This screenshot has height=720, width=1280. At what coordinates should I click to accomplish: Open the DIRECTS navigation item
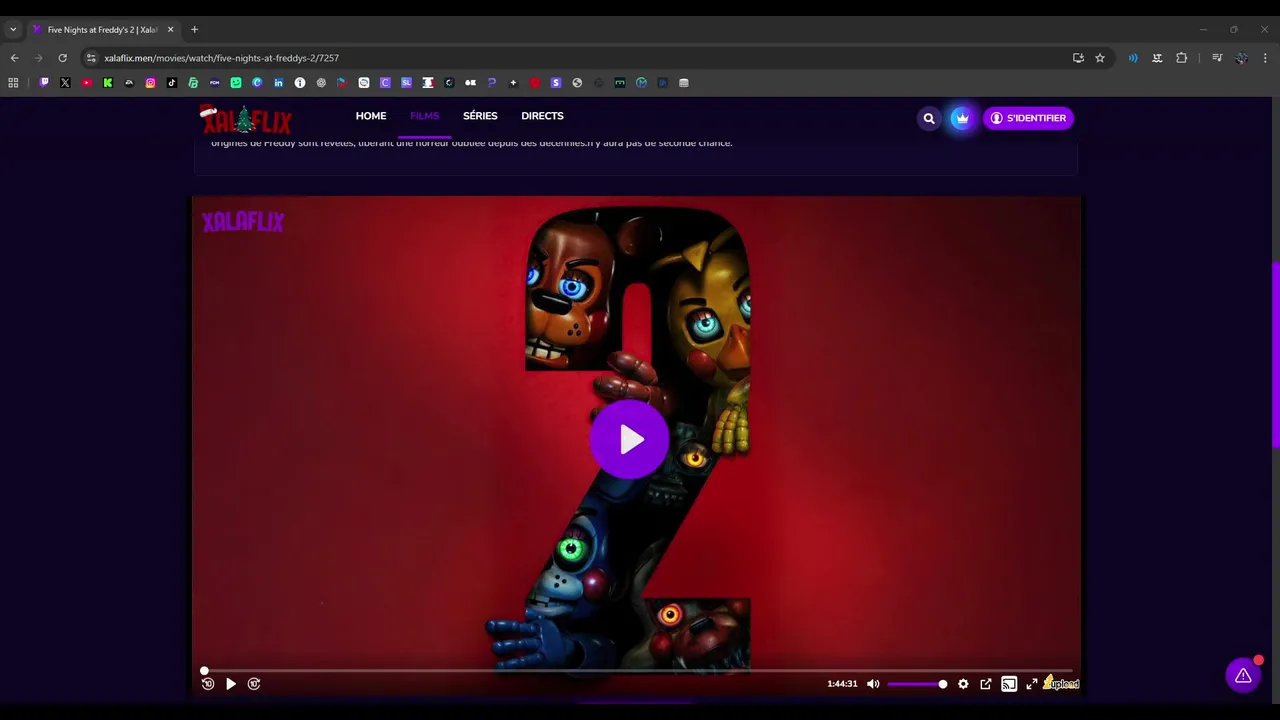pos(542,116)
